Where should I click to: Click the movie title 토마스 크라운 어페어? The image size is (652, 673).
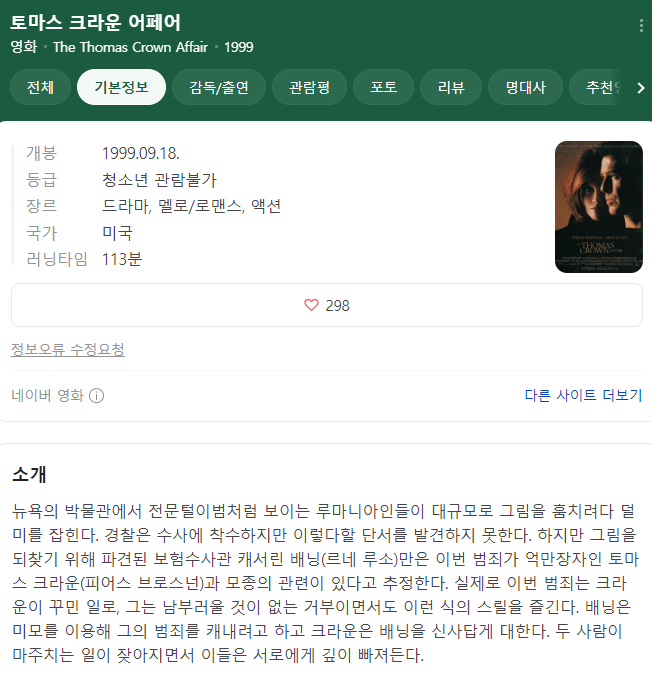tap(95, 22)
